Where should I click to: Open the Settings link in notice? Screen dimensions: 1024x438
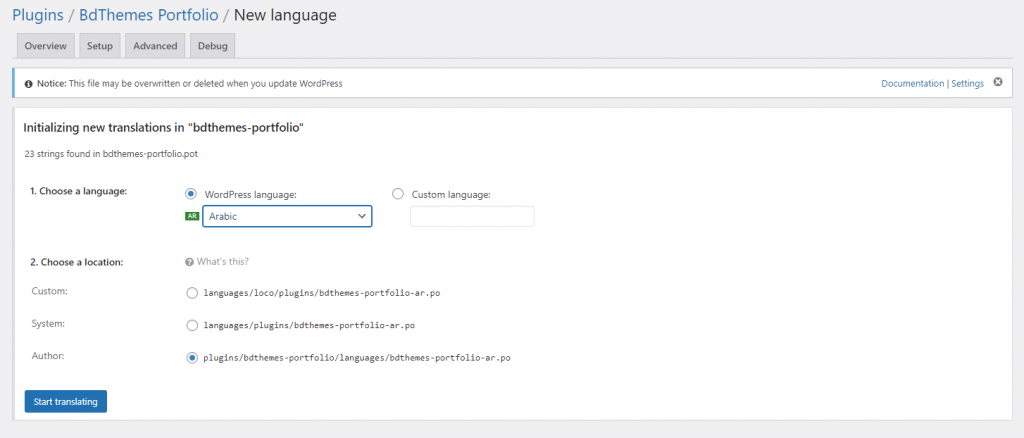[x=967, y=84]
